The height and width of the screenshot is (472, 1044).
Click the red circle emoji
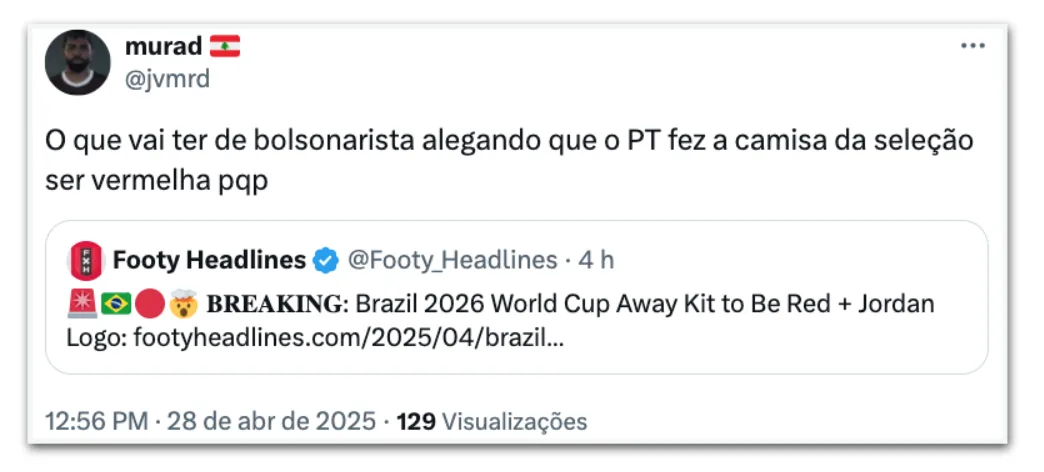coord(148,304)
